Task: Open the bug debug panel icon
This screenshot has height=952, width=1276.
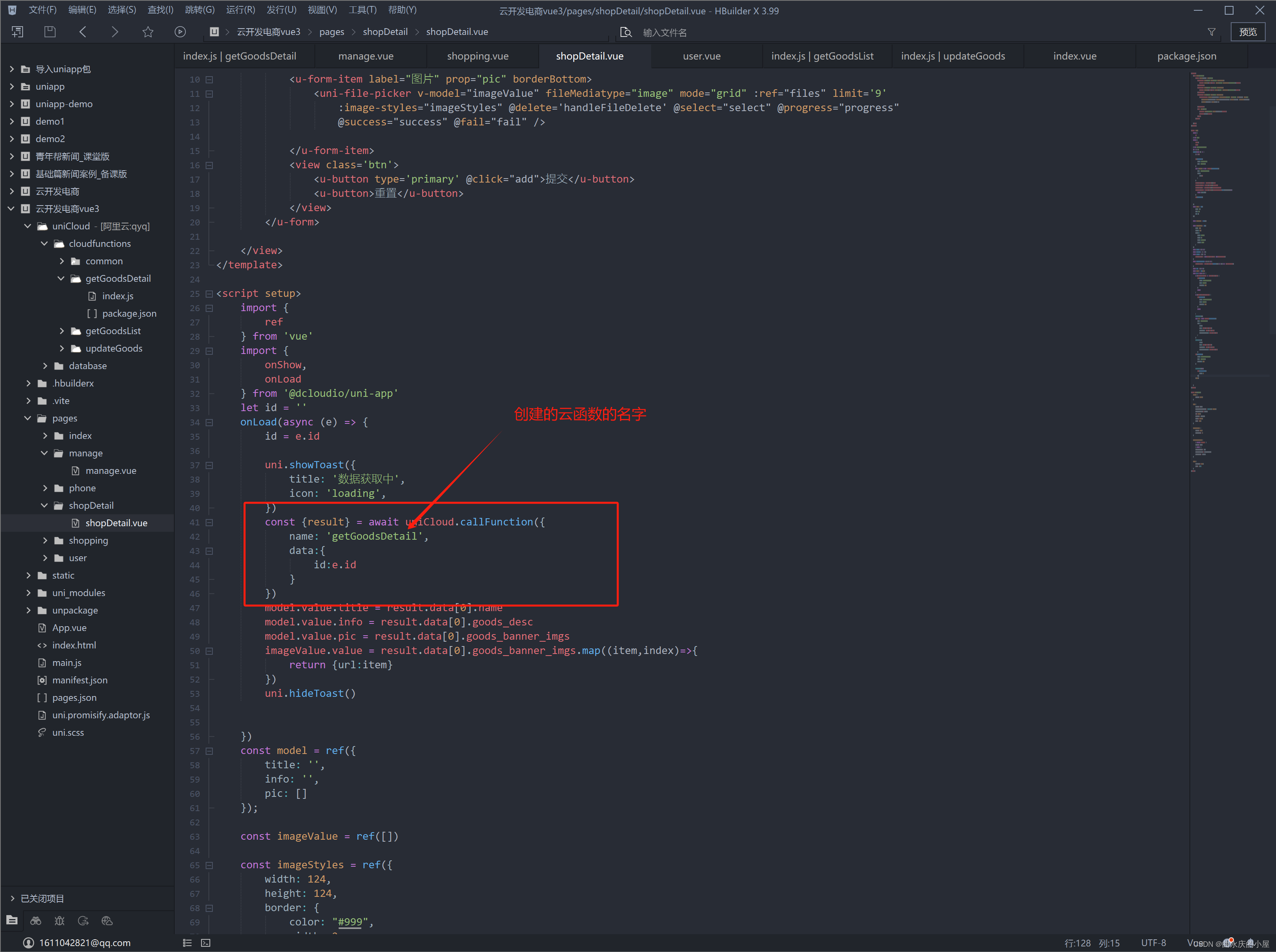Action: click(x=60, y=920)
